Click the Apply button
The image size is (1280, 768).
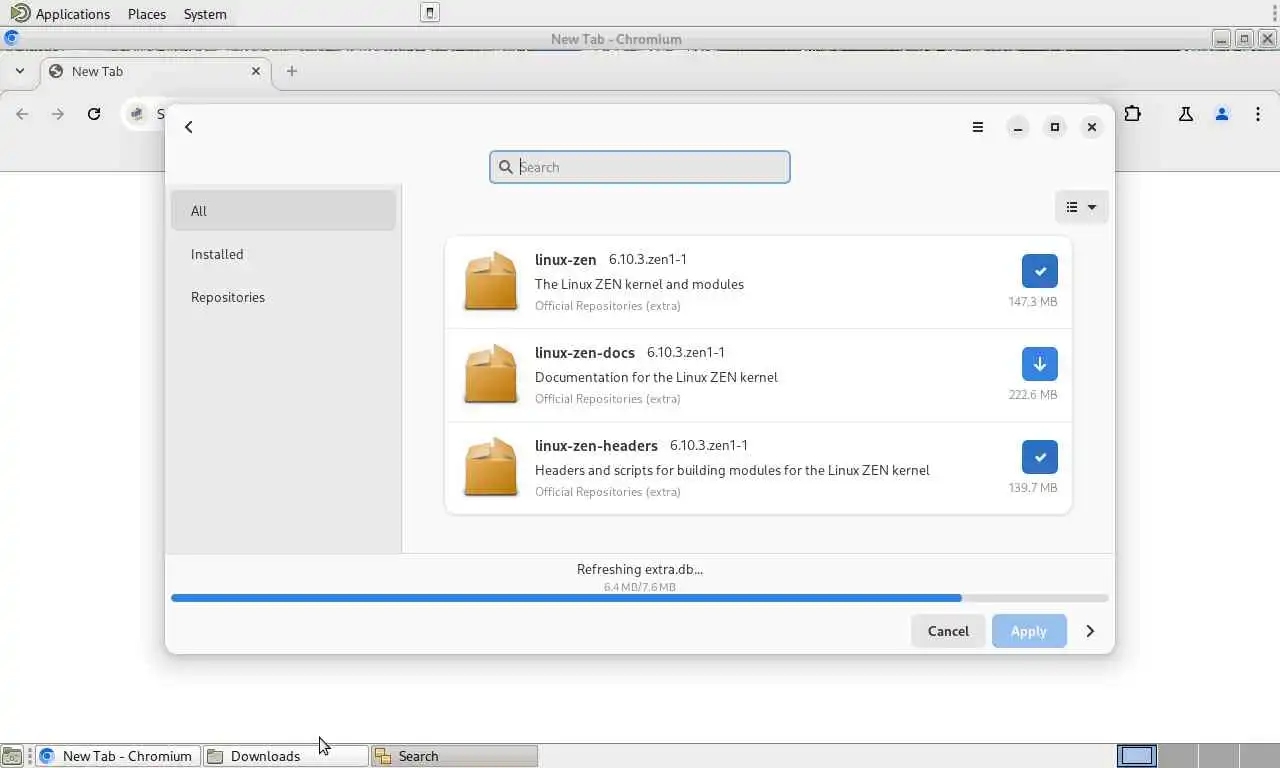[1028, 631]
